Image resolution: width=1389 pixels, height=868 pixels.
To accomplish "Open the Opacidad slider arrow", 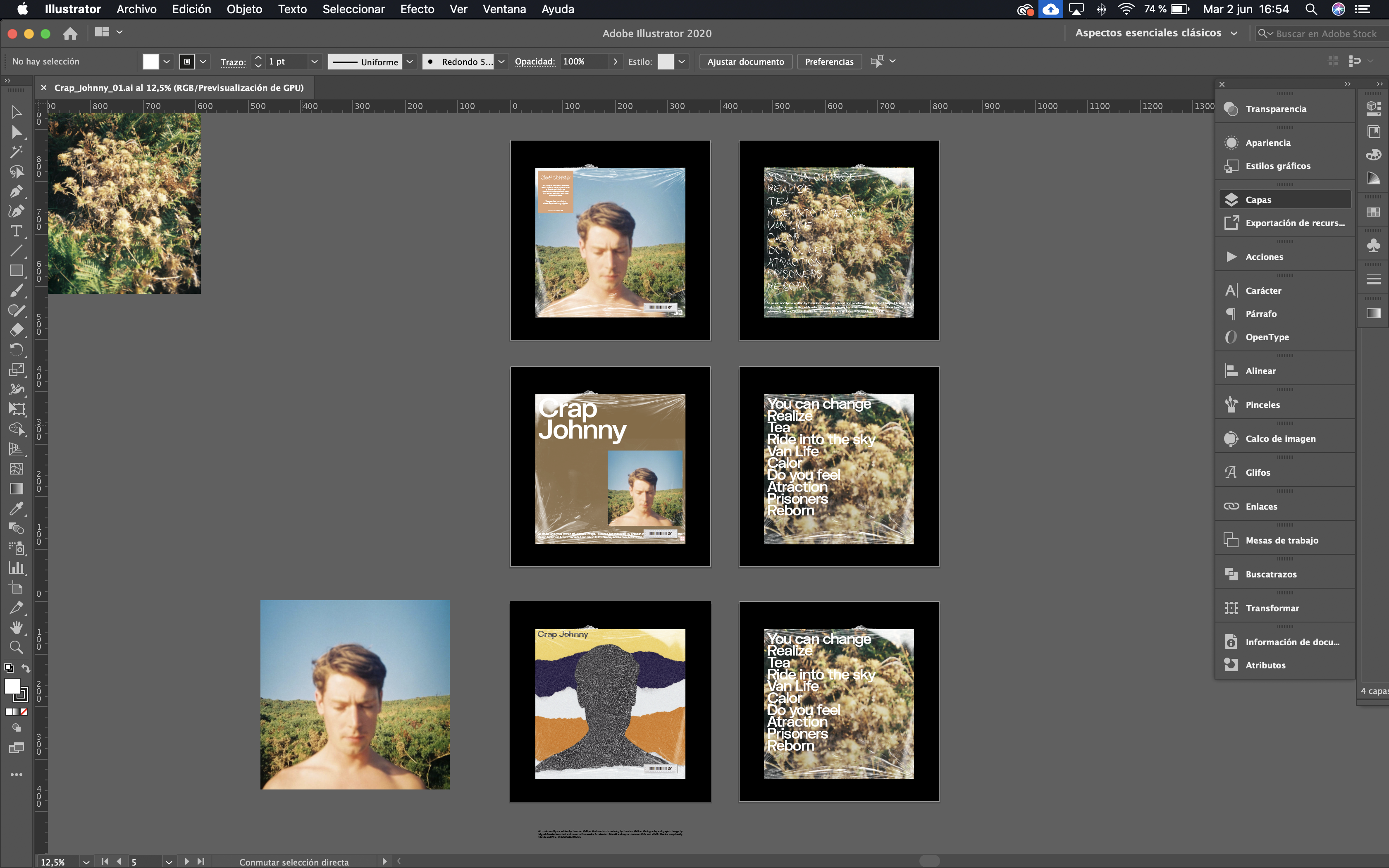I will click(615, 62).
